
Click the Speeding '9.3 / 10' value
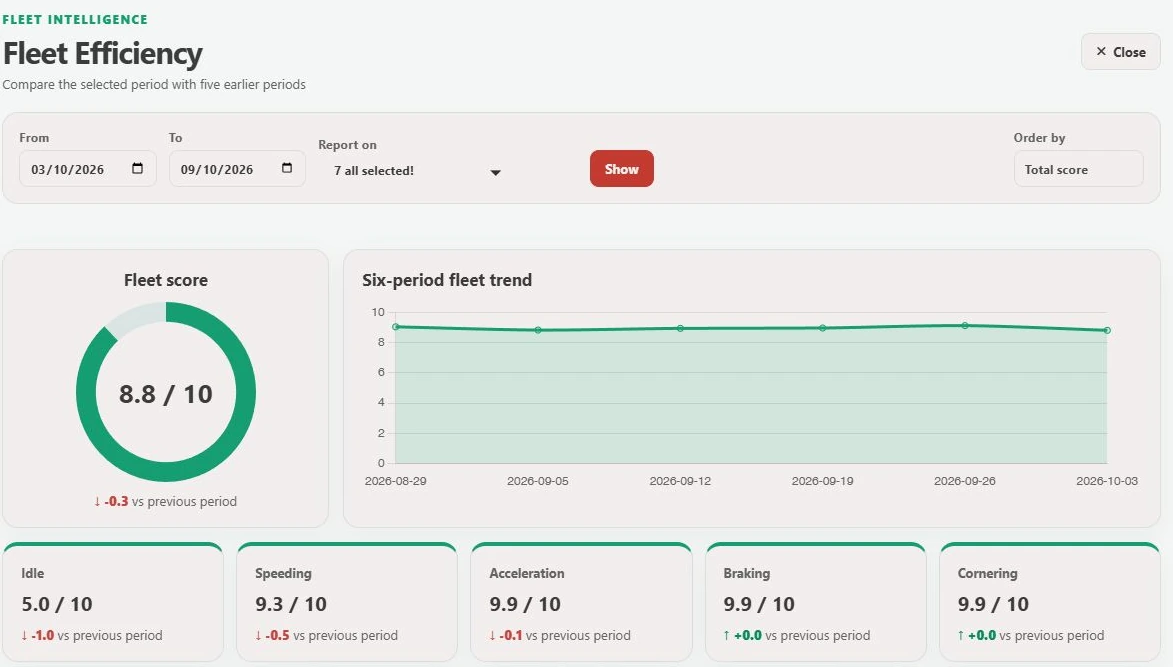pos(291,603)
